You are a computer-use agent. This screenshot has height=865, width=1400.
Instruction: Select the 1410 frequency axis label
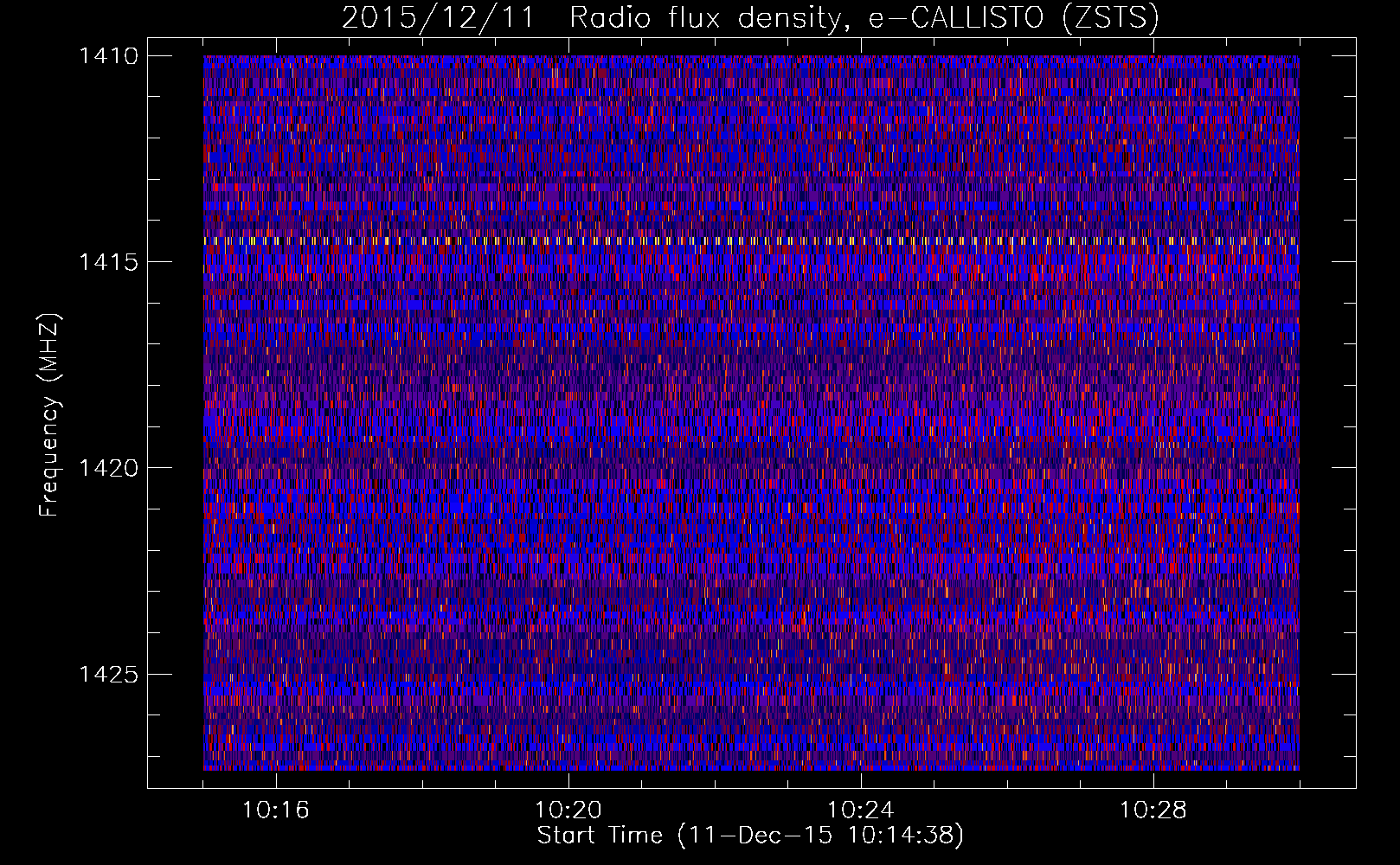(108, 56)
